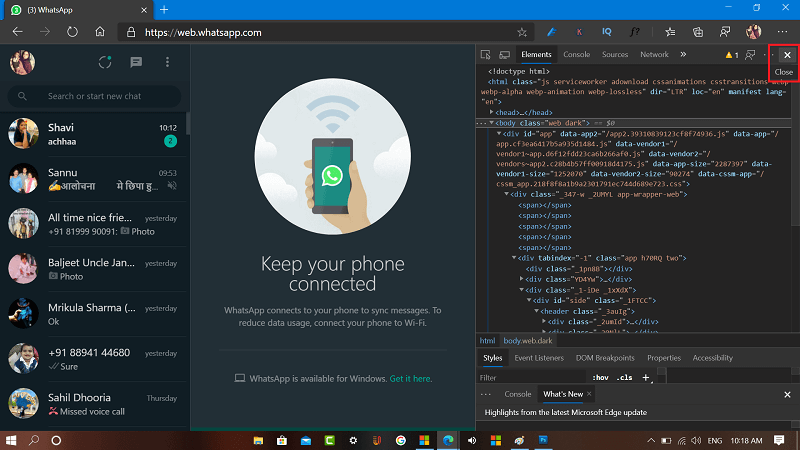The width and height of the screenshot is (800, 450).
Task: Open the Favorites list icon
Action: (x=670, y=32)
